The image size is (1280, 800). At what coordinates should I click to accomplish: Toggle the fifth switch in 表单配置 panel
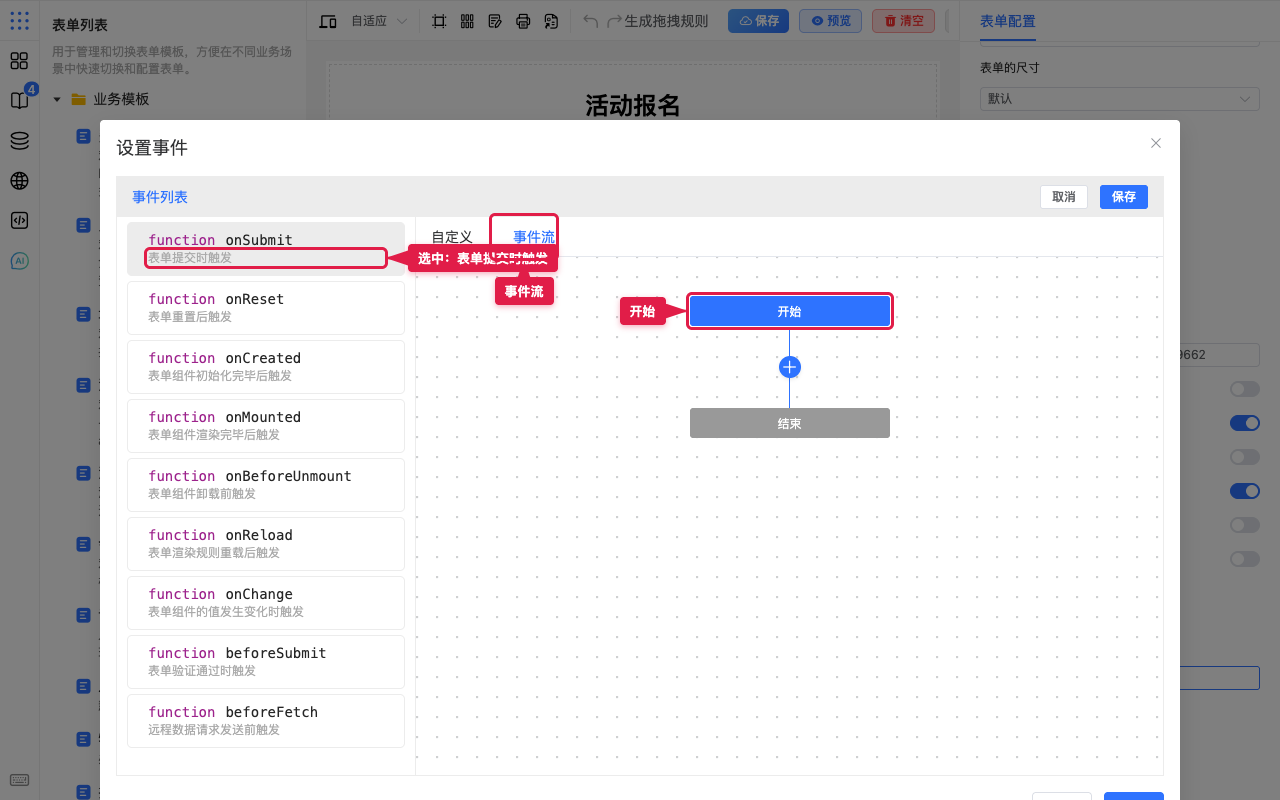[1245, 525]
